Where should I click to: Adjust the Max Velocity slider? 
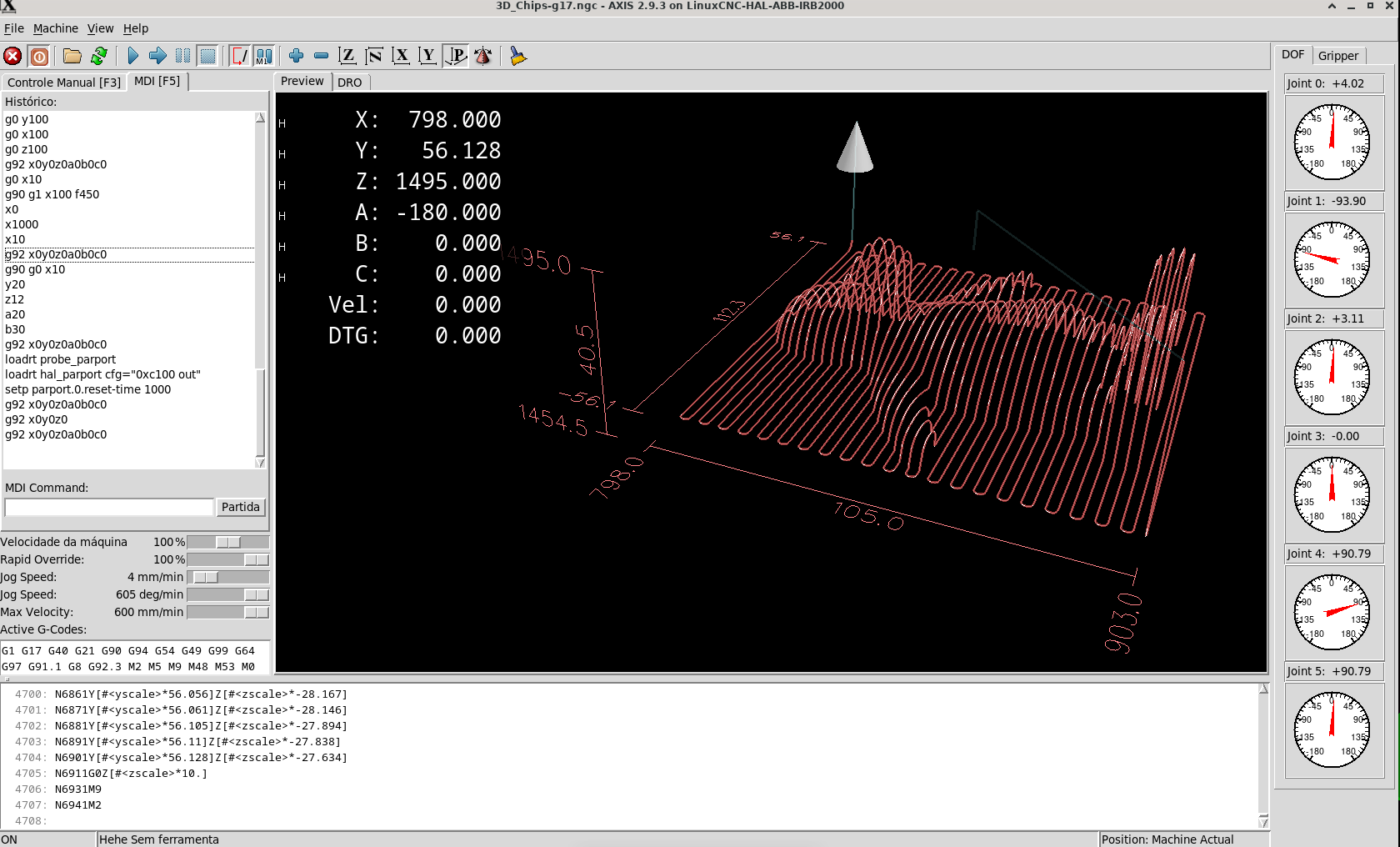(x=227, y=612)
